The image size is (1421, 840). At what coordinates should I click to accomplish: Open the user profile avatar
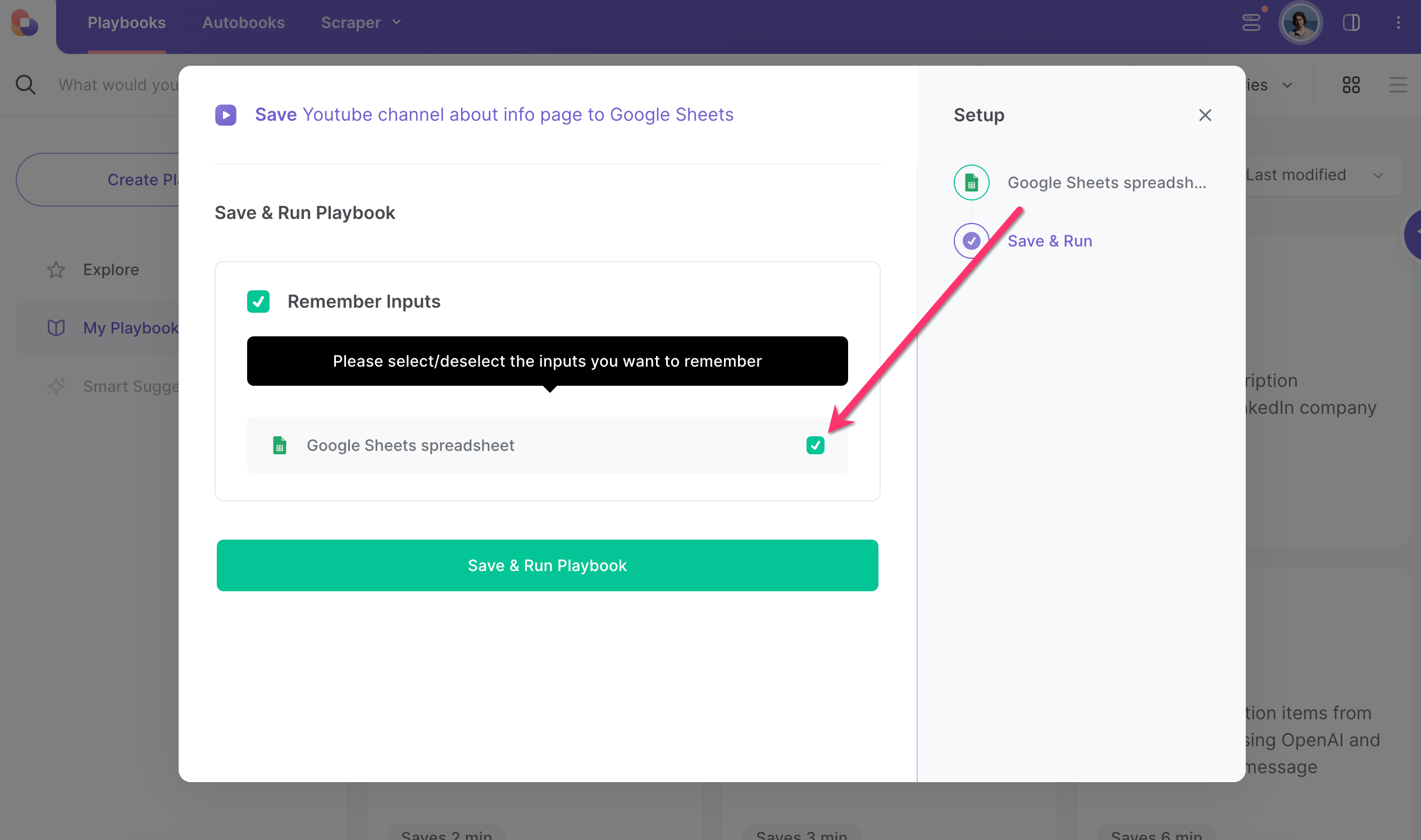click(x=1300, y=22)
